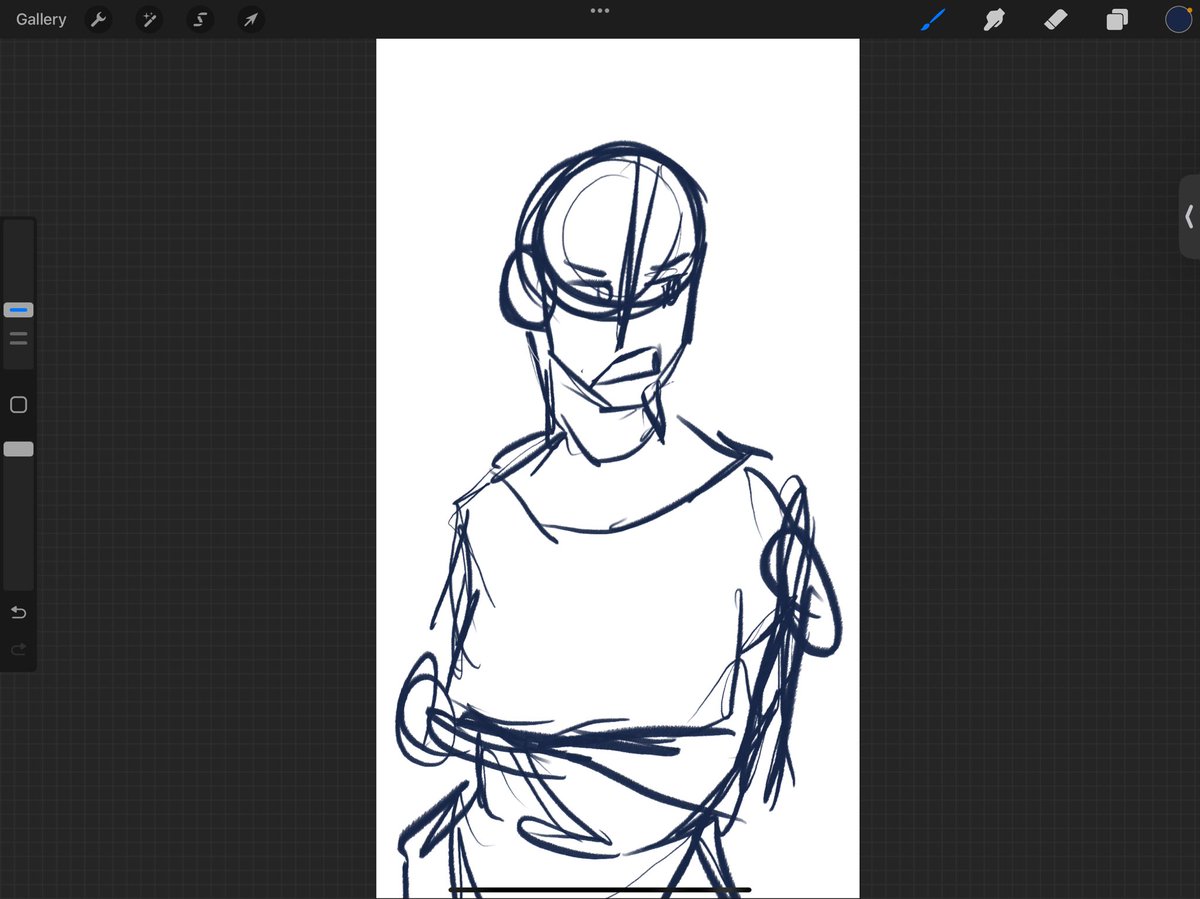Select the Eraser tool
The width and height of the screenshot is (1200, 899).
(x=1056, y=19)
